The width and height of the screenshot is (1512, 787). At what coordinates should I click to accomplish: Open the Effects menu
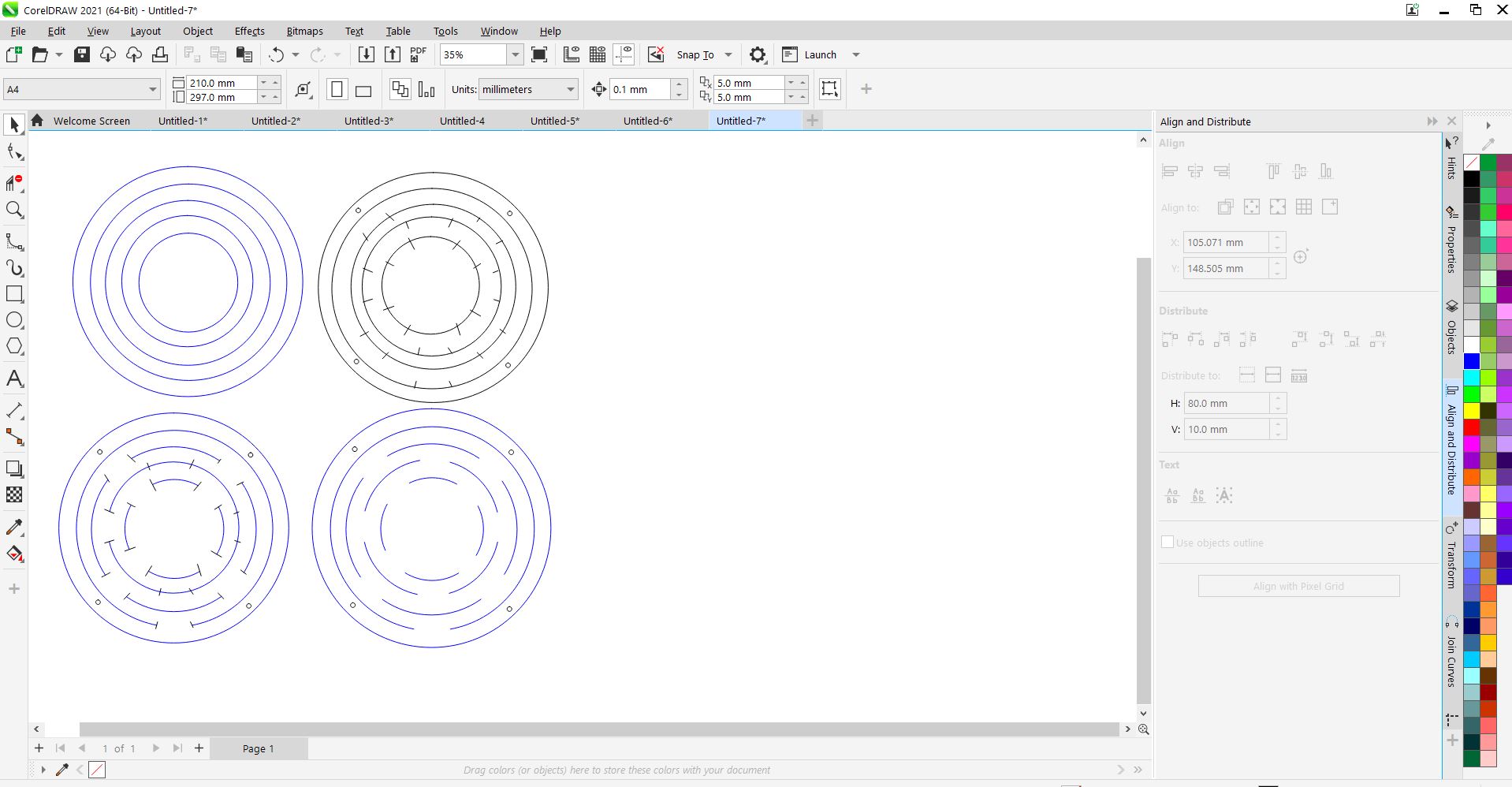(x=249, y=31)
